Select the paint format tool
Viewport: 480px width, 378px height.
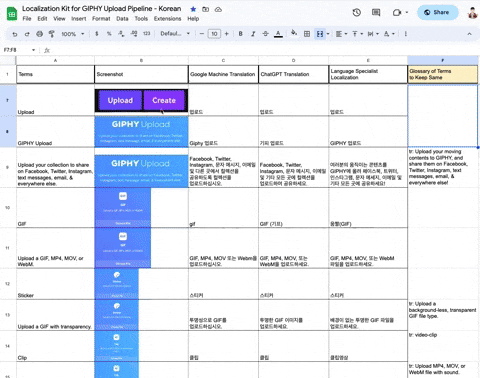click(52, 34)
